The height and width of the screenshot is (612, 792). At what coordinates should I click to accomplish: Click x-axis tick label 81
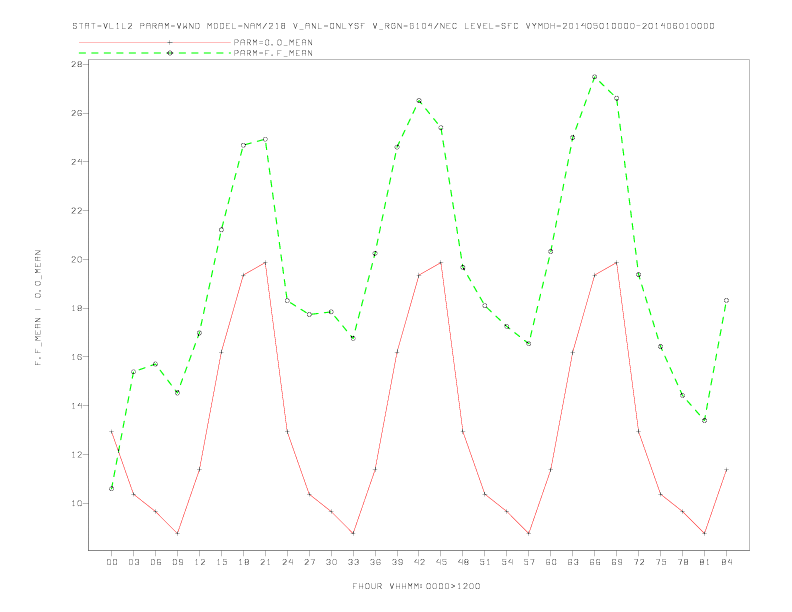[705, 562]
